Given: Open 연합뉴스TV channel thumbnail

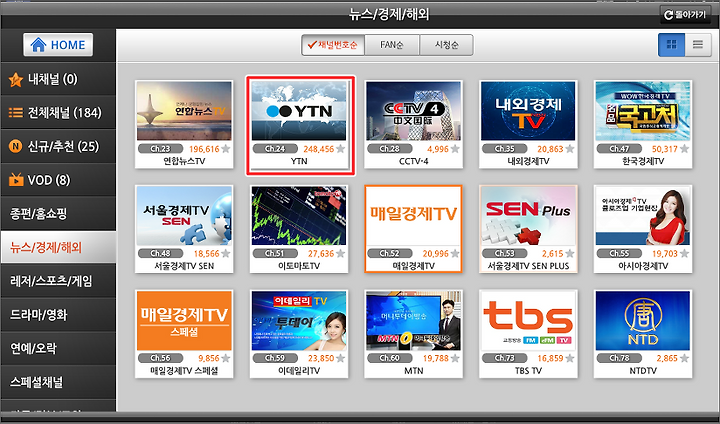Looking at the screenshot, I should (184, 111).
